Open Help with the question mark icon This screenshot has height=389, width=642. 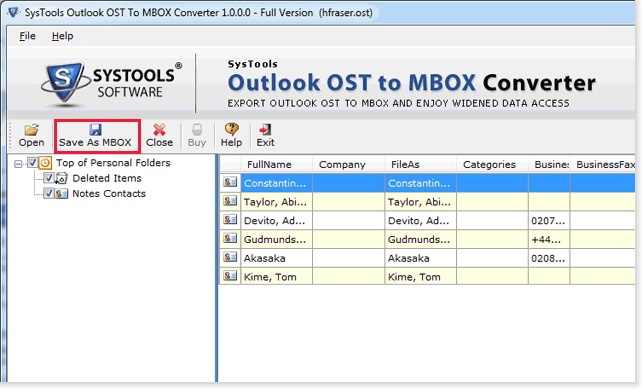tap(231, 130)
